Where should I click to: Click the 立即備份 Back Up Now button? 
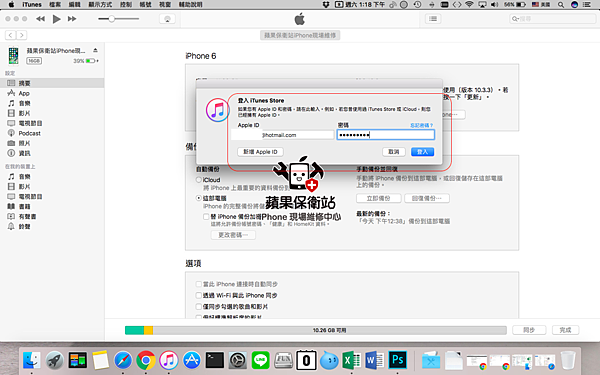tap(378, 198)
